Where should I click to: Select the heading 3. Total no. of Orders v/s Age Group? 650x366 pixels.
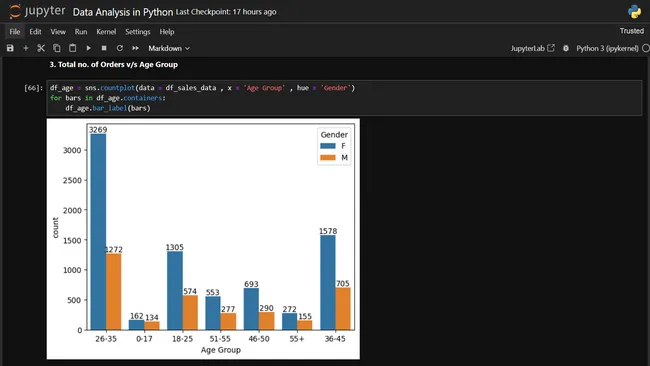114,64
